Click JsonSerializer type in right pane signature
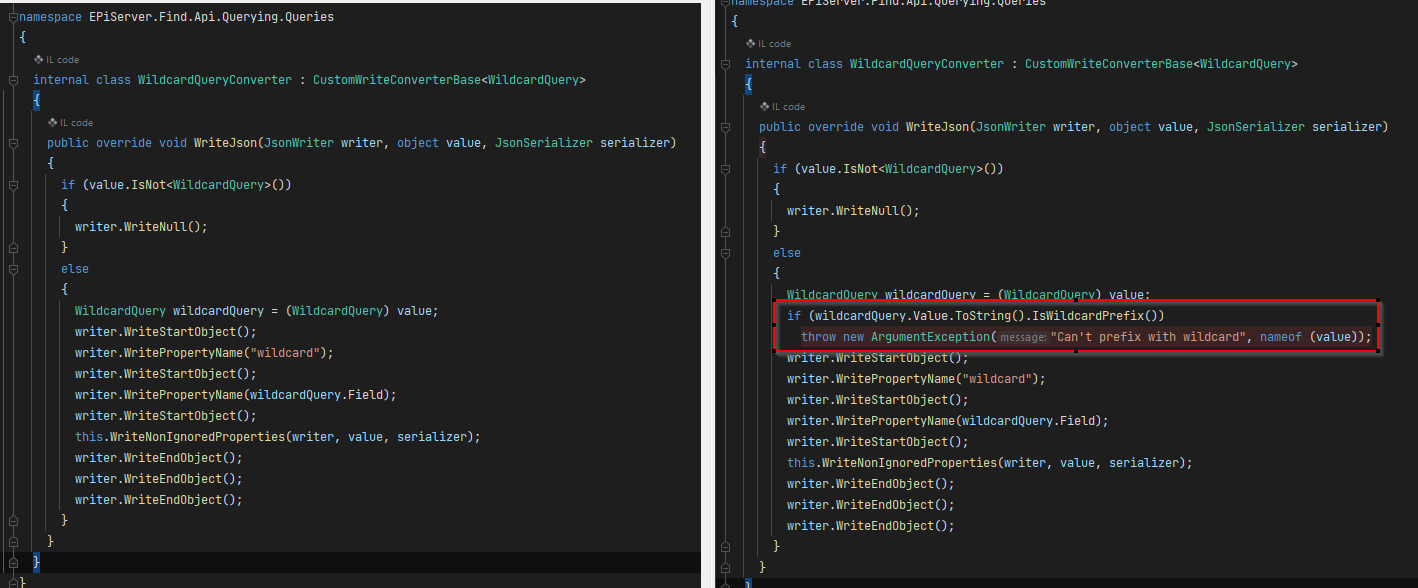1418x588 pixels. pos(1255,127)
